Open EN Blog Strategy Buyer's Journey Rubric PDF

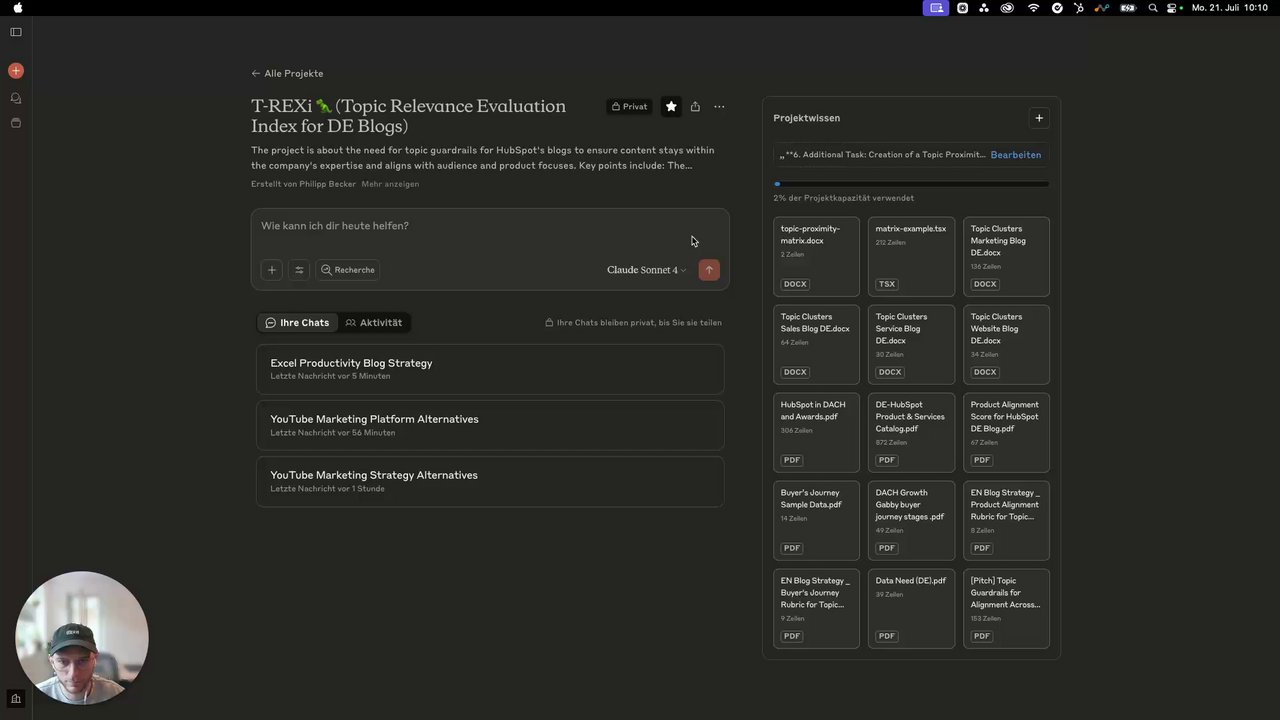pyautogui.click(x=816, y=609)
